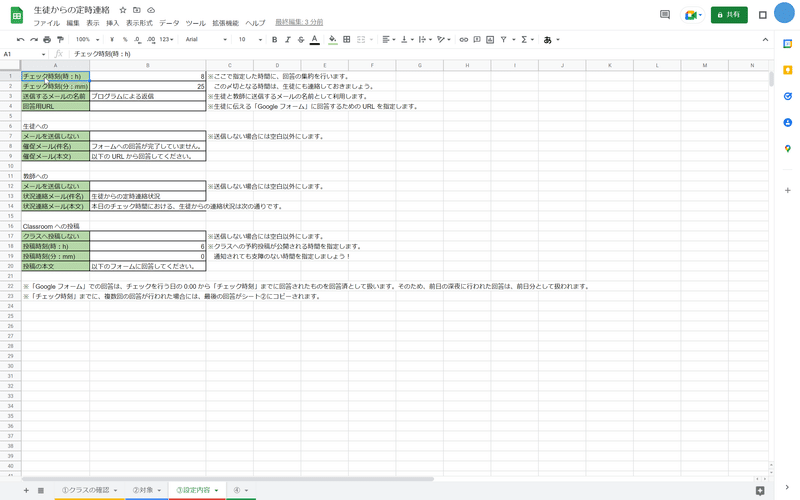Open cell borders tool
This screenshot has height=500, width=800.
[346, 39]
